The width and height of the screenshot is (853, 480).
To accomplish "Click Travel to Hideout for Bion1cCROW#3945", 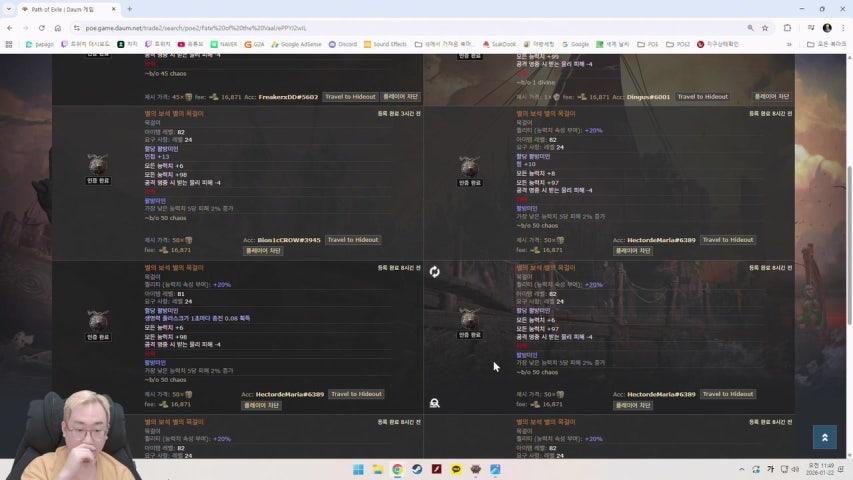I will click(x=353, y=239).
